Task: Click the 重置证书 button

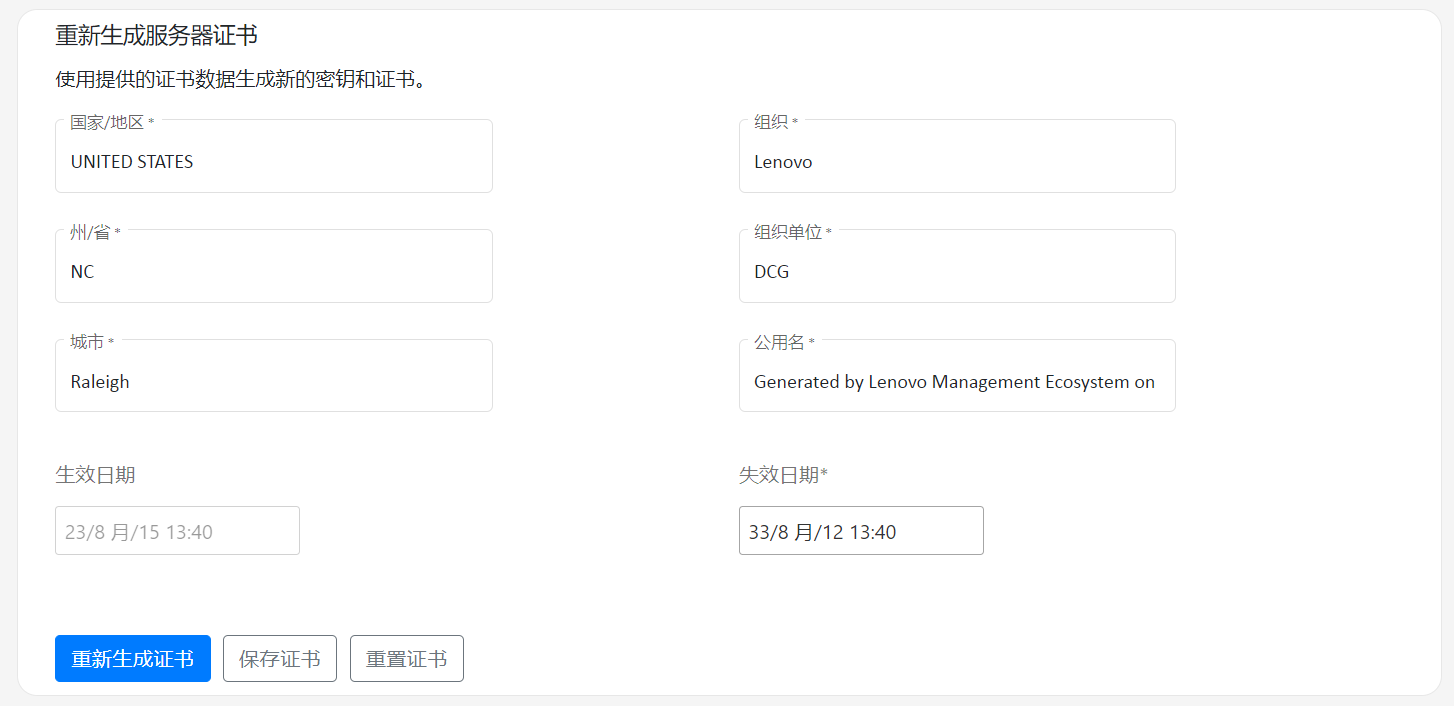Action: coord(407,659)
